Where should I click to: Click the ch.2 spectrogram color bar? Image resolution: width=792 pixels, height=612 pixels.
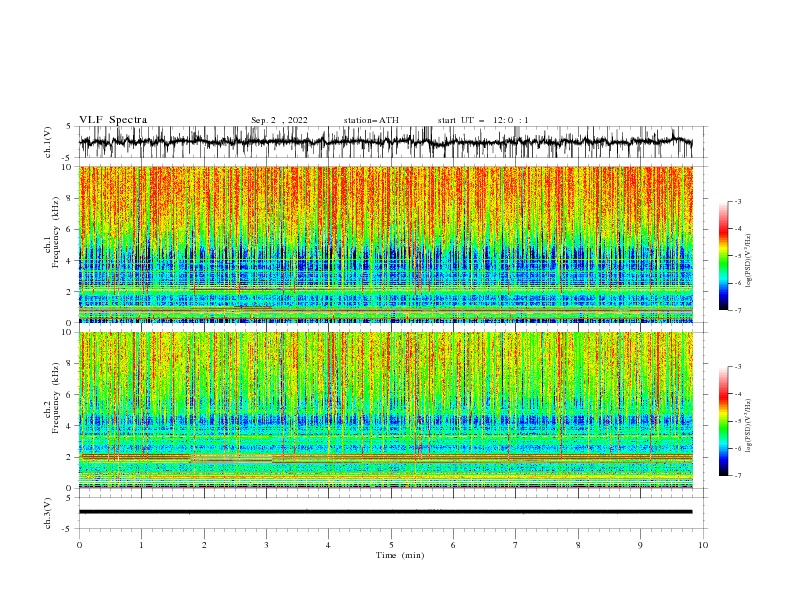point(723,421)
